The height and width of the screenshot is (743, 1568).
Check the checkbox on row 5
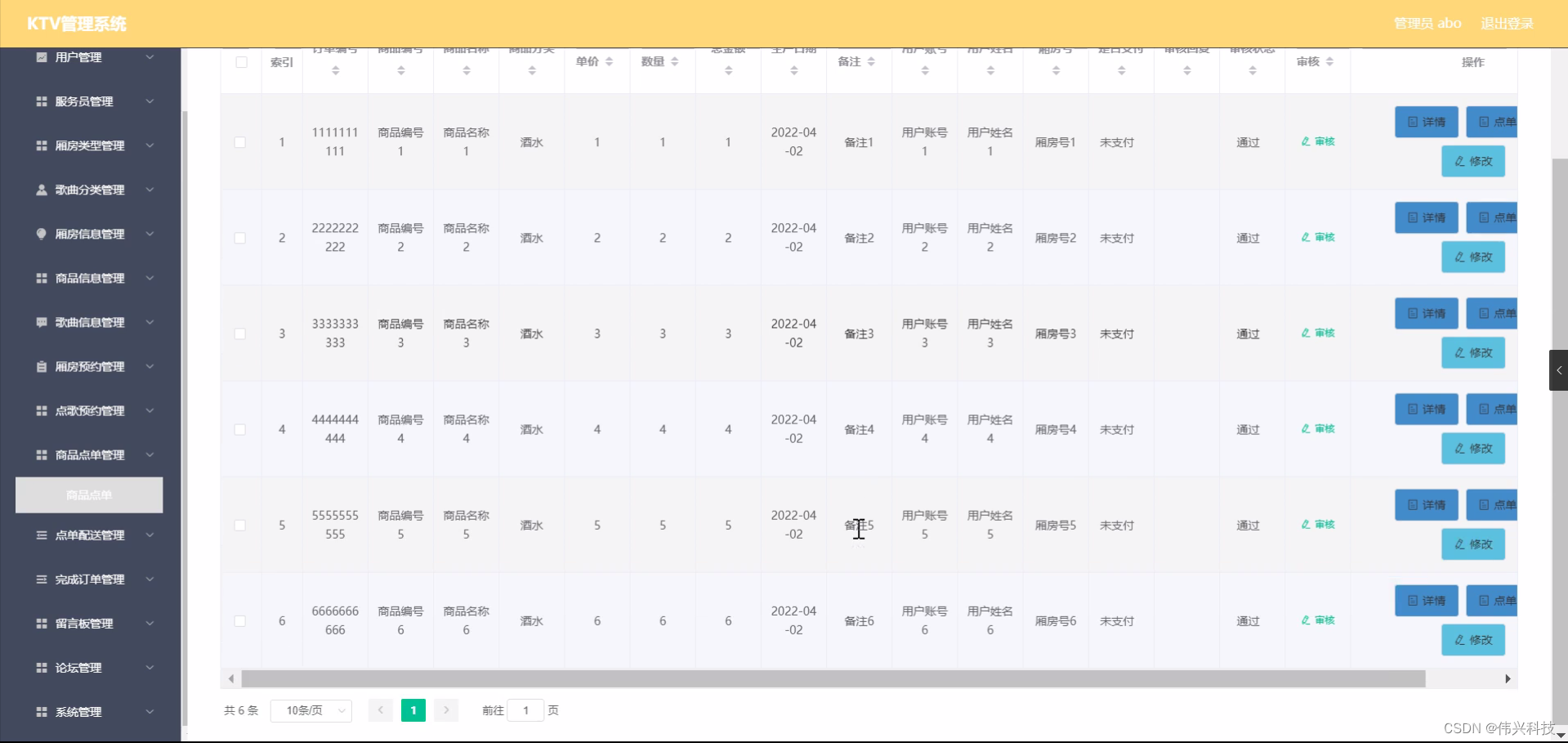[x=240, y=525]
